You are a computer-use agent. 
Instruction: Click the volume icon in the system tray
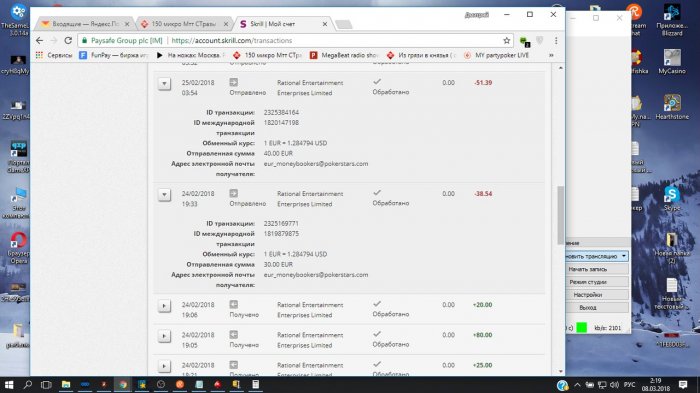coord(614,385)
